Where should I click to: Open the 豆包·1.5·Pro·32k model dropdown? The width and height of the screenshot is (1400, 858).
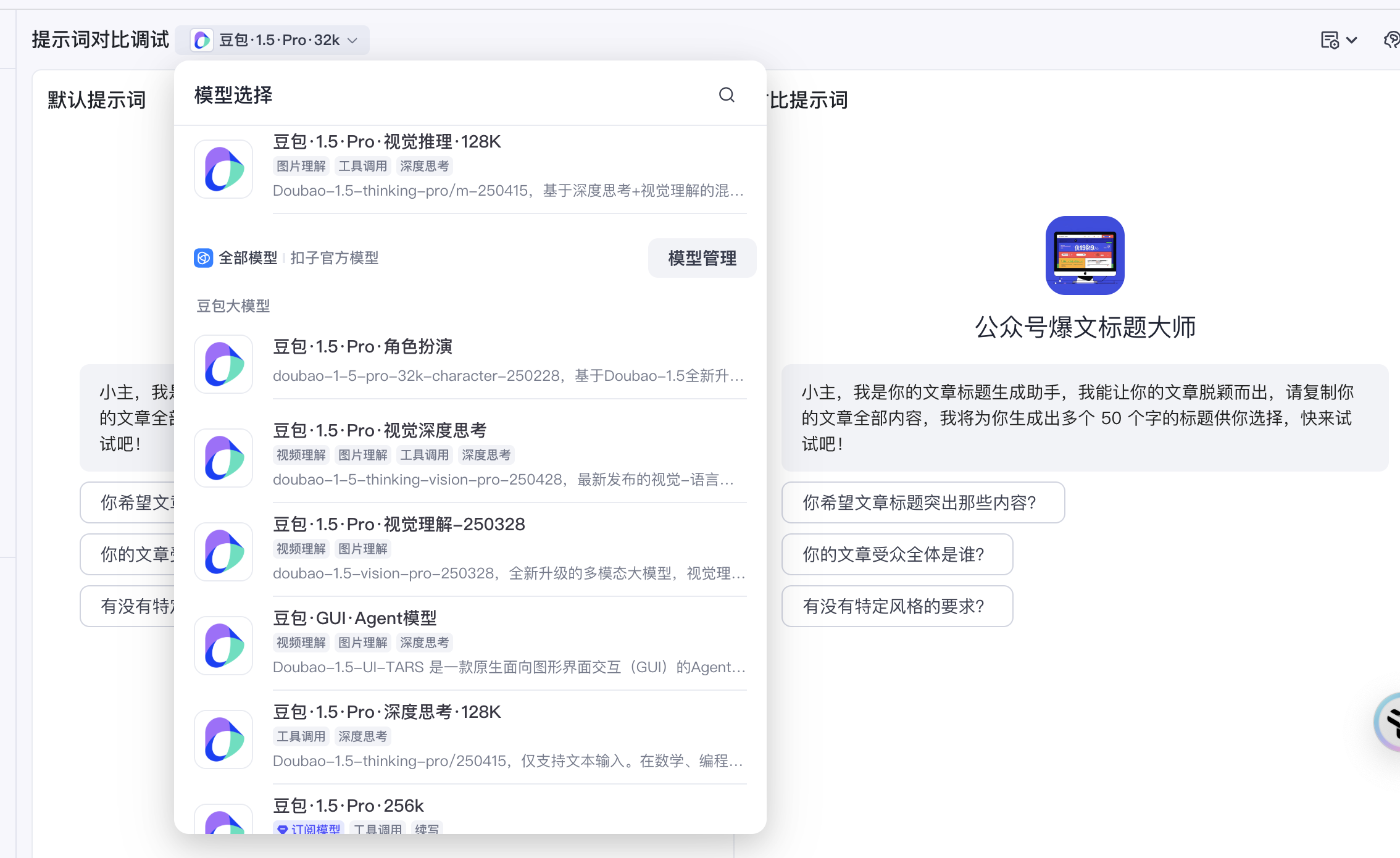tap(272, 40)
